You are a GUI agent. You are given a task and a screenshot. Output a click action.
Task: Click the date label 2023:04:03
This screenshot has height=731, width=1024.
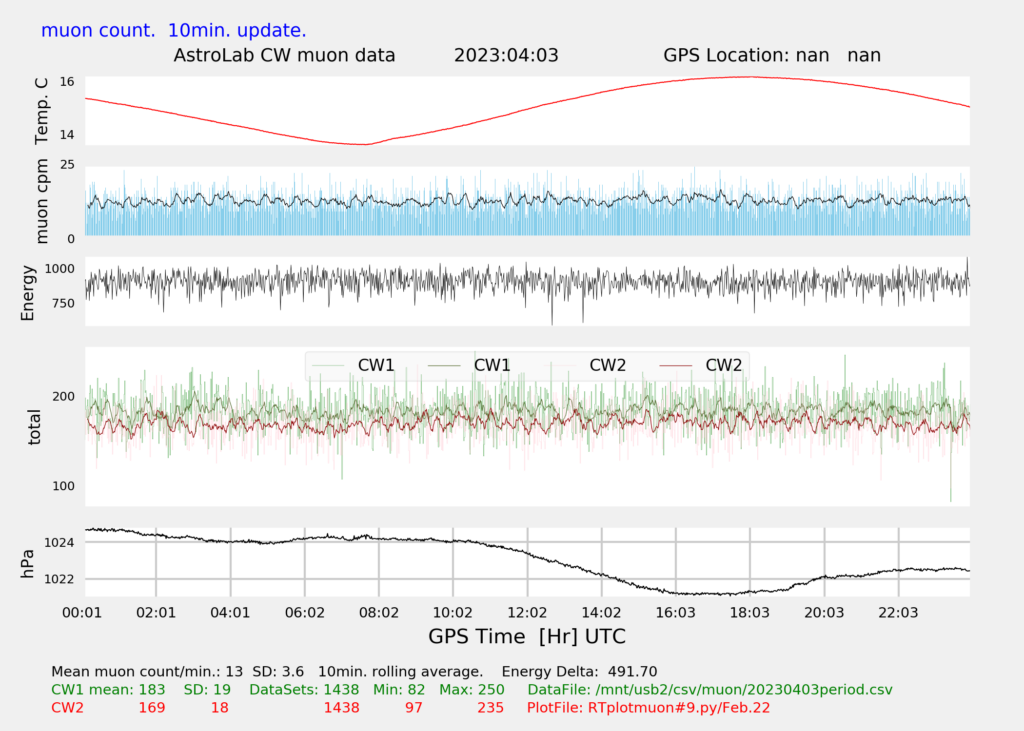505,55
